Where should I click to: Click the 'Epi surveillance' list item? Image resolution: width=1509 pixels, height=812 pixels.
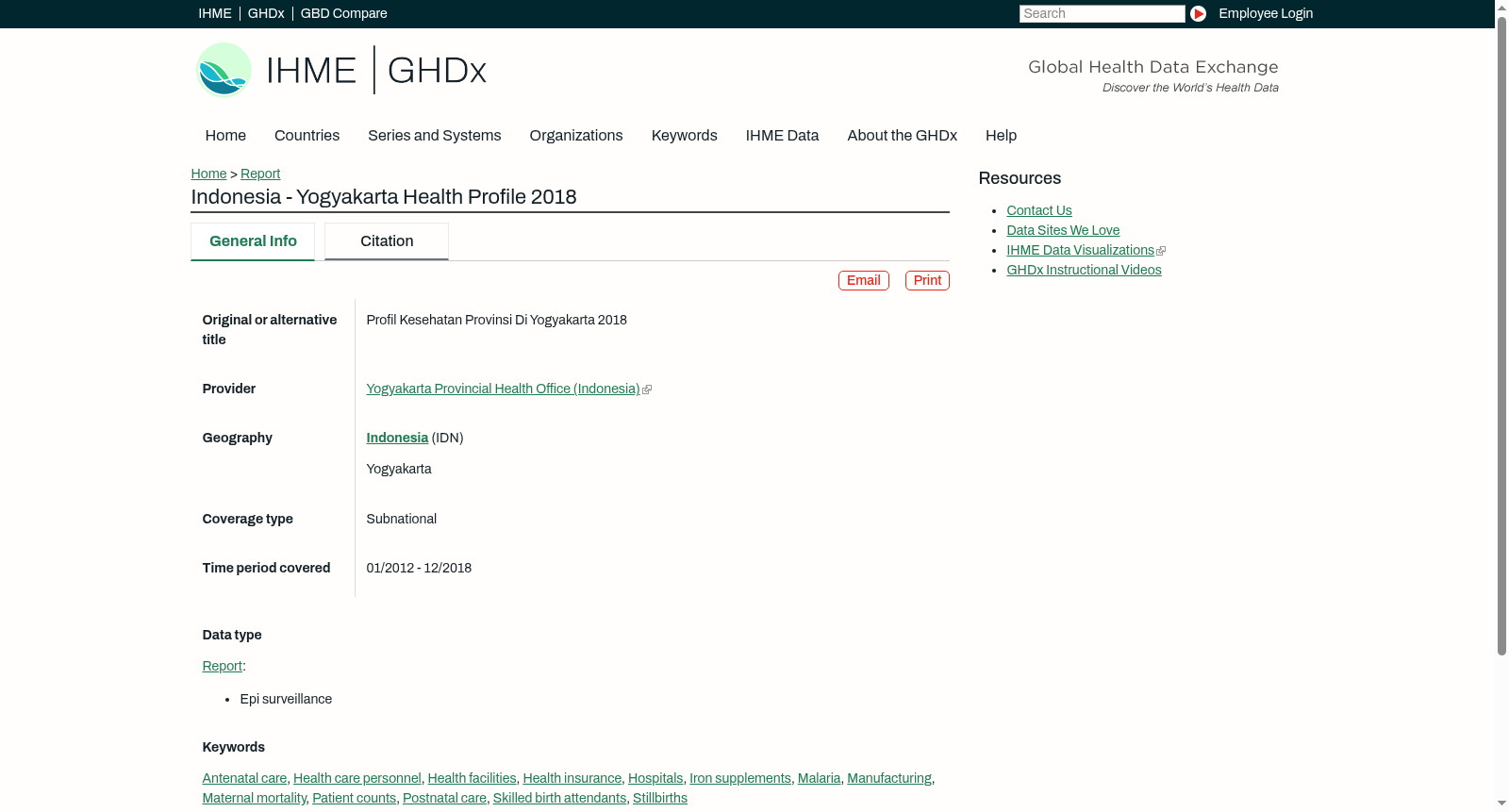[x=286, y=699]
